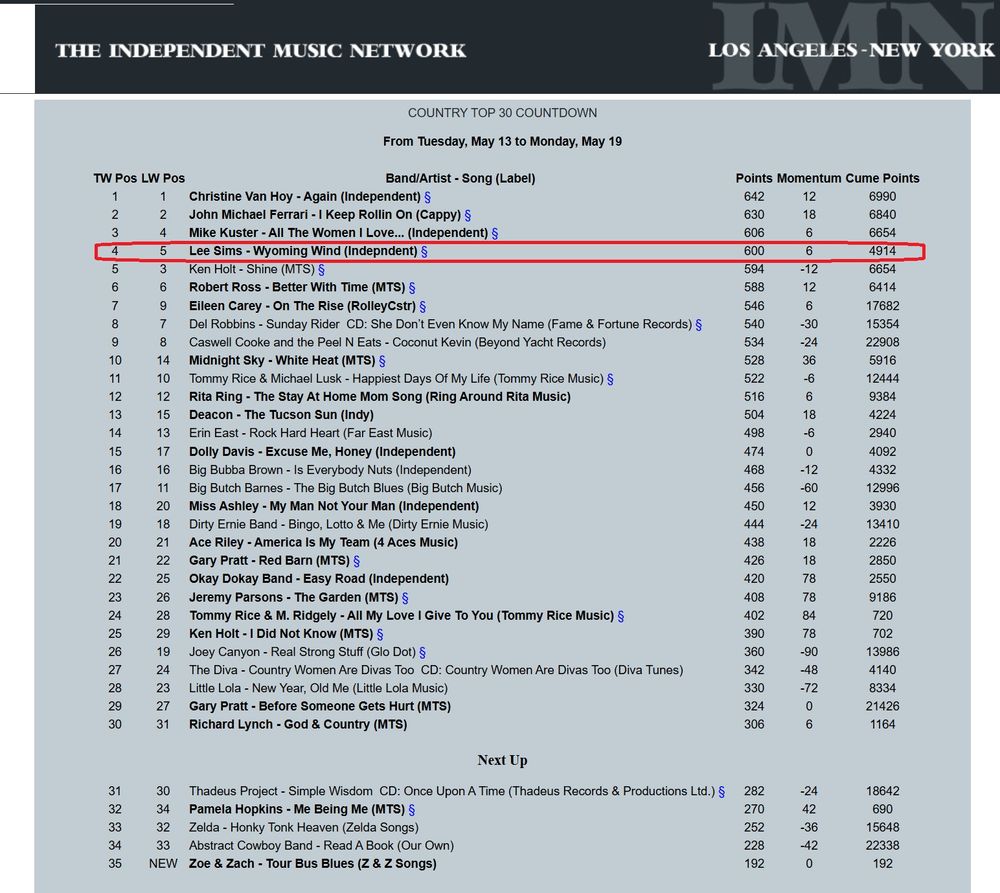Open the § link beside Gary Pratt - Red Barn
1000x893 pixels.
(357, 561)
